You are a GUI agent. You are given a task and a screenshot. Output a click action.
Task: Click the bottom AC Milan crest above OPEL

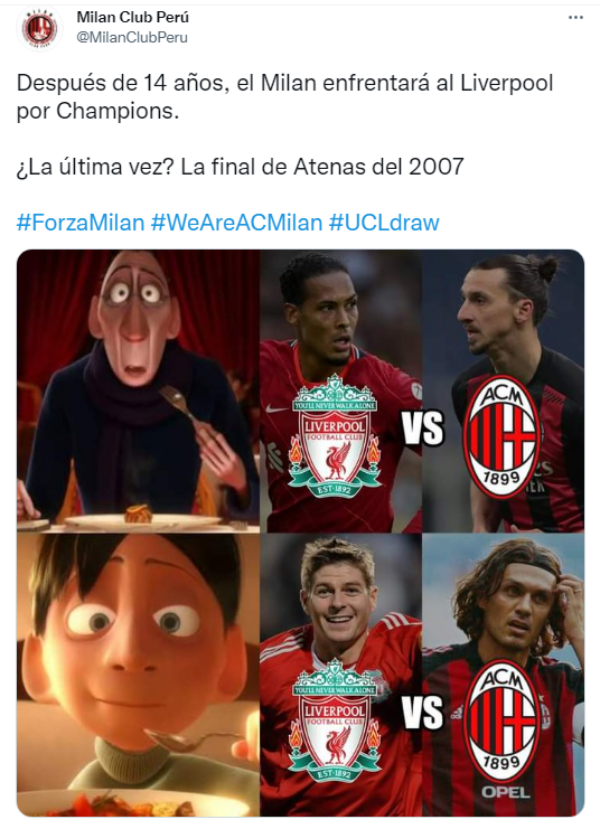(501, 720)
